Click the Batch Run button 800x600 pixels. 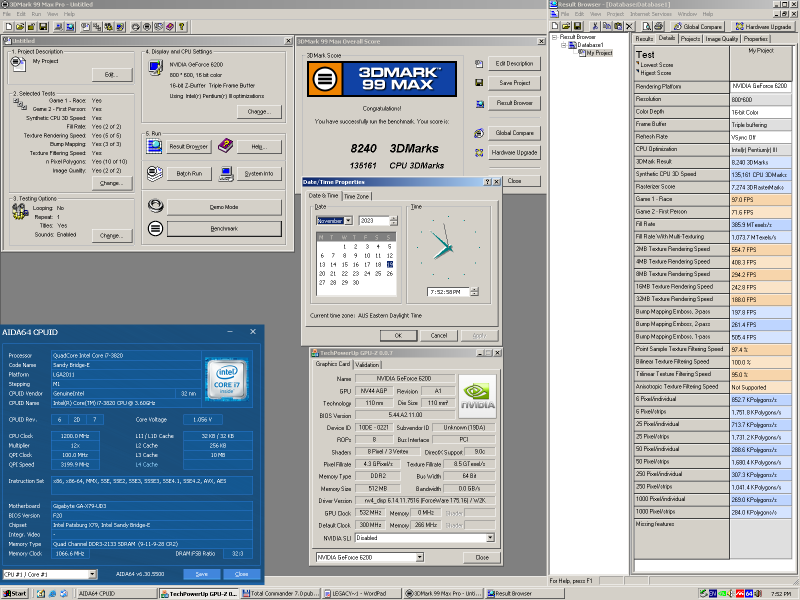(189, 173)
